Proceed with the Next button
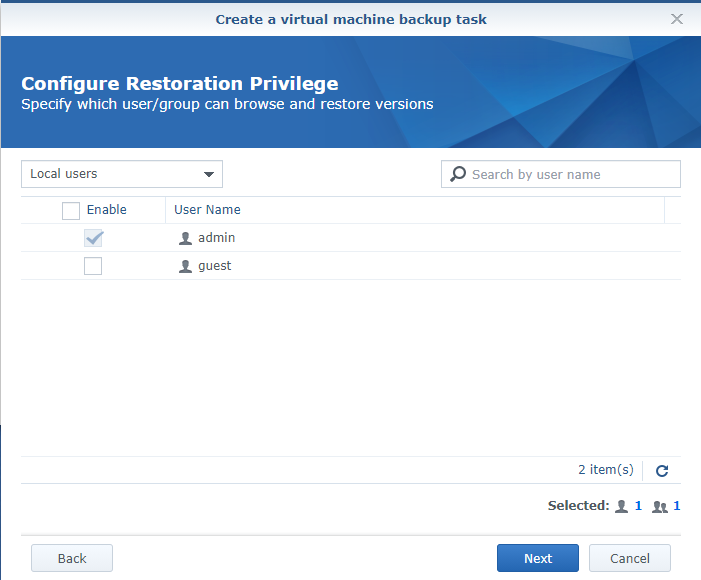The width and height of the screenshot is (701, 580). pyautogui.click(x=538, y=558)
